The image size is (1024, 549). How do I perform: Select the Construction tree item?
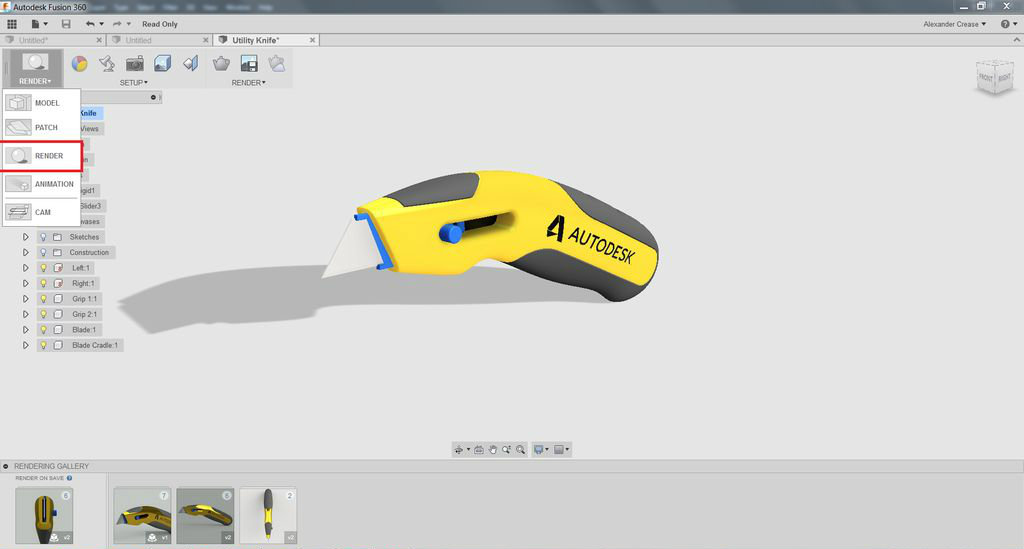[x=89, y=253]
